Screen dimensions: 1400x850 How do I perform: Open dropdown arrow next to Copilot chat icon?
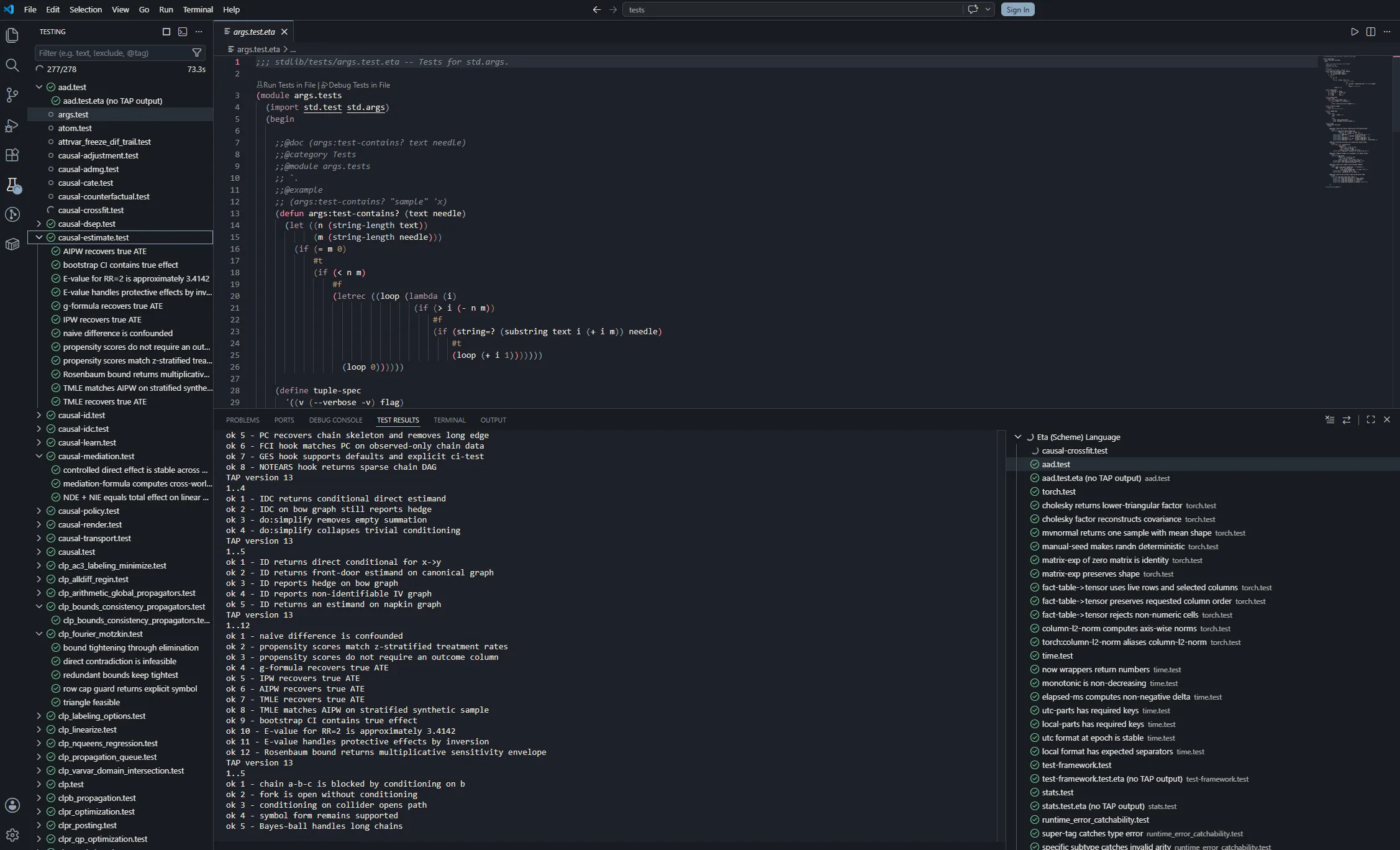tap(988, 9)
